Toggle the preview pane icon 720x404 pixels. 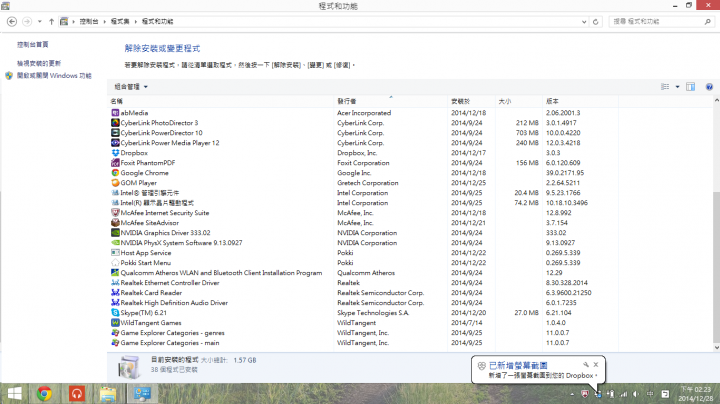(690, 87)
